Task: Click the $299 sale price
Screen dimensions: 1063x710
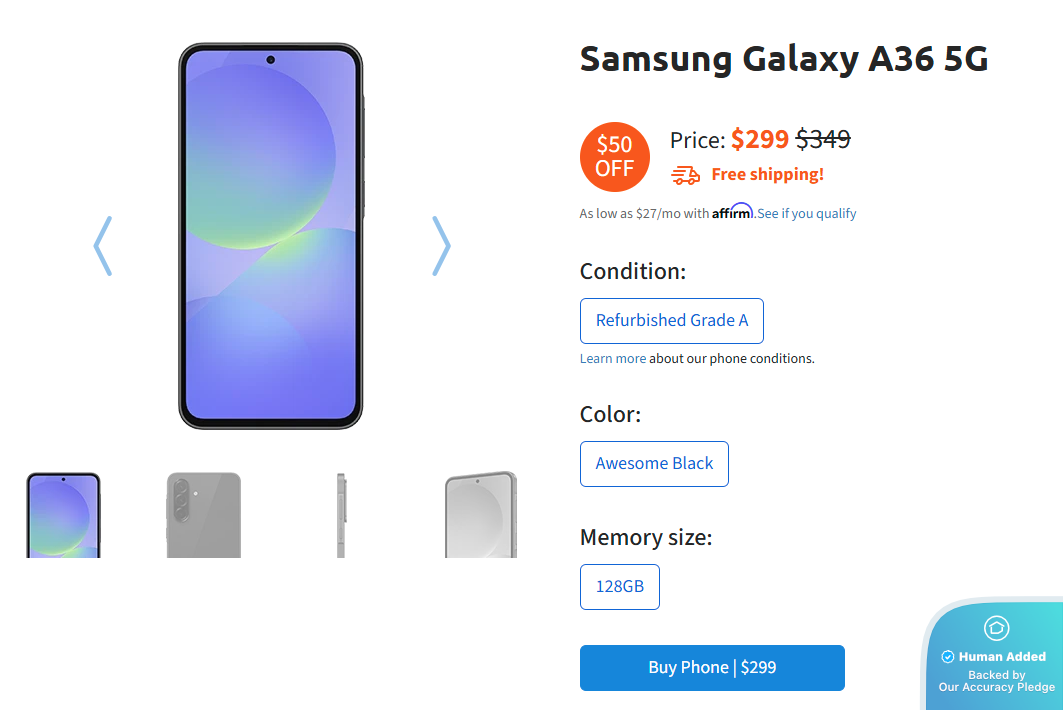Action: 760,139
